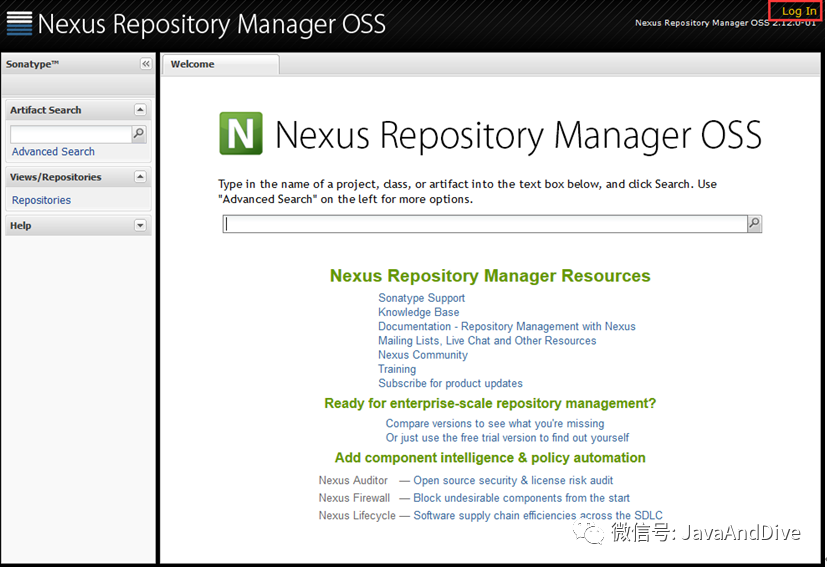827x568 pixels.
Task: Collapse the Artifact Search section
Action: pyautogui.click(x=140, y=110)
